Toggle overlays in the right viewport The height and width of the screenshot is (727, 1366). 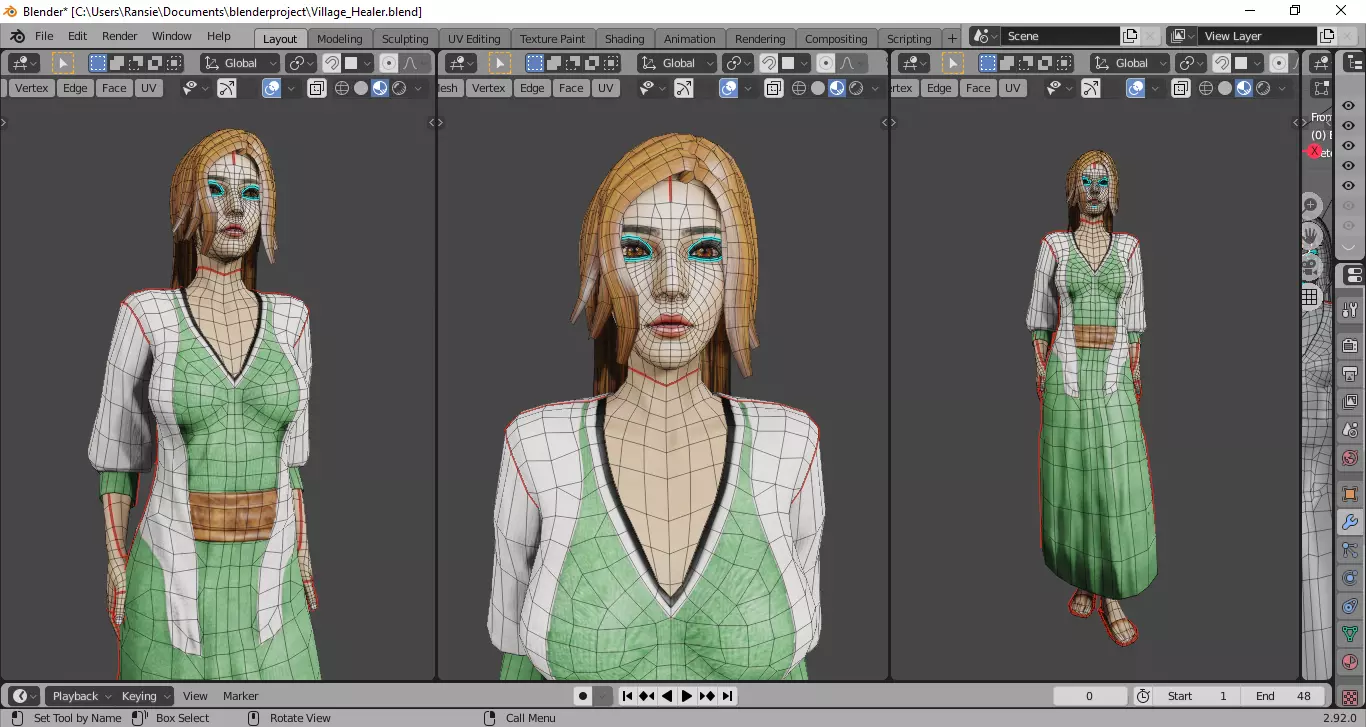tap(1136, 88)
